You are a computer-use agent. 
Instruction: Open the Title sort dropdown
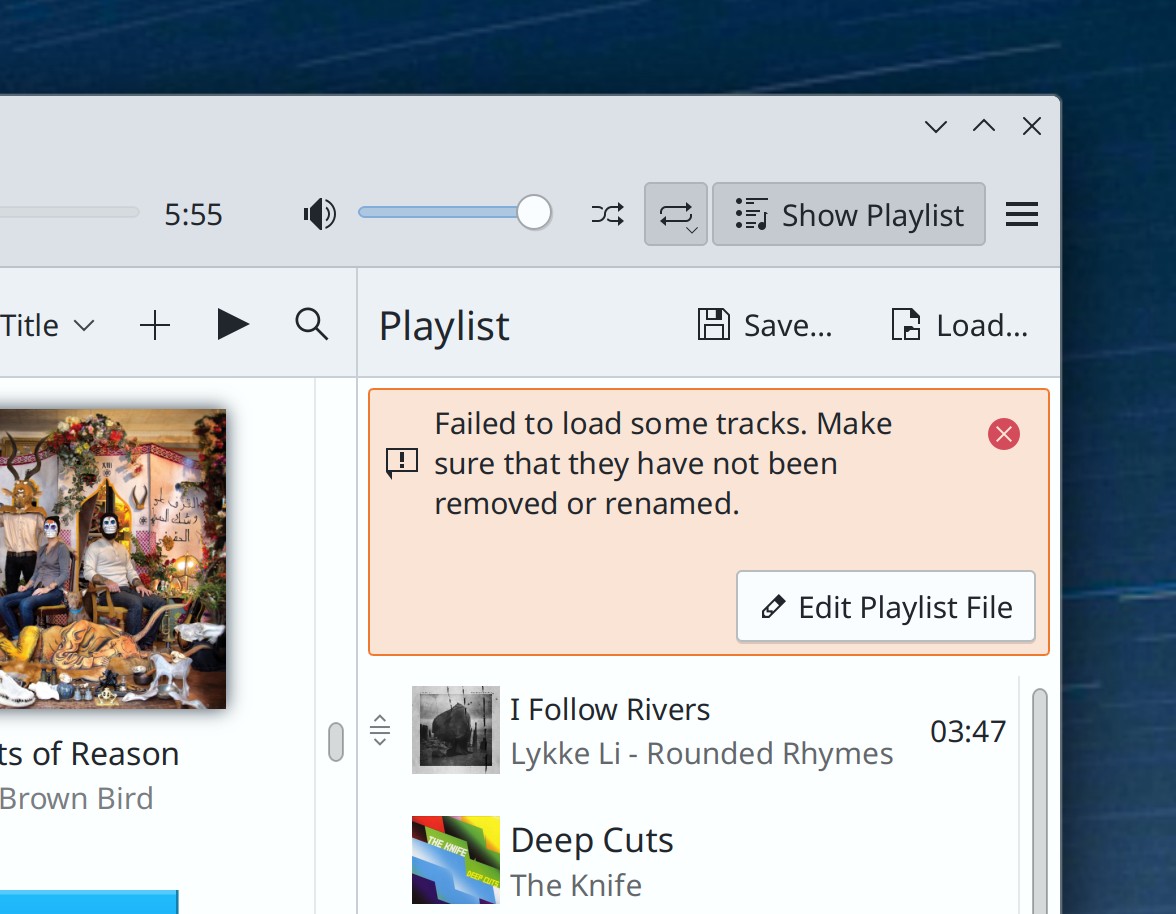[x=45, y=324]
